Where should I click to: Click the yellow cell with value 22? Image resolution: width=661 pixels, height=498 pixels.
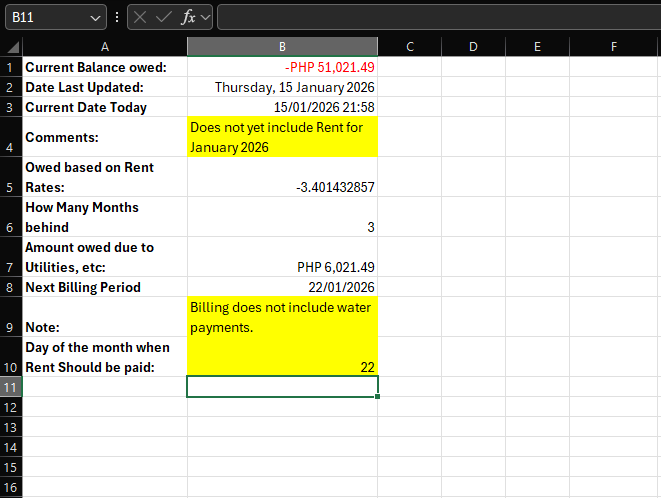[x=282, y=357]
